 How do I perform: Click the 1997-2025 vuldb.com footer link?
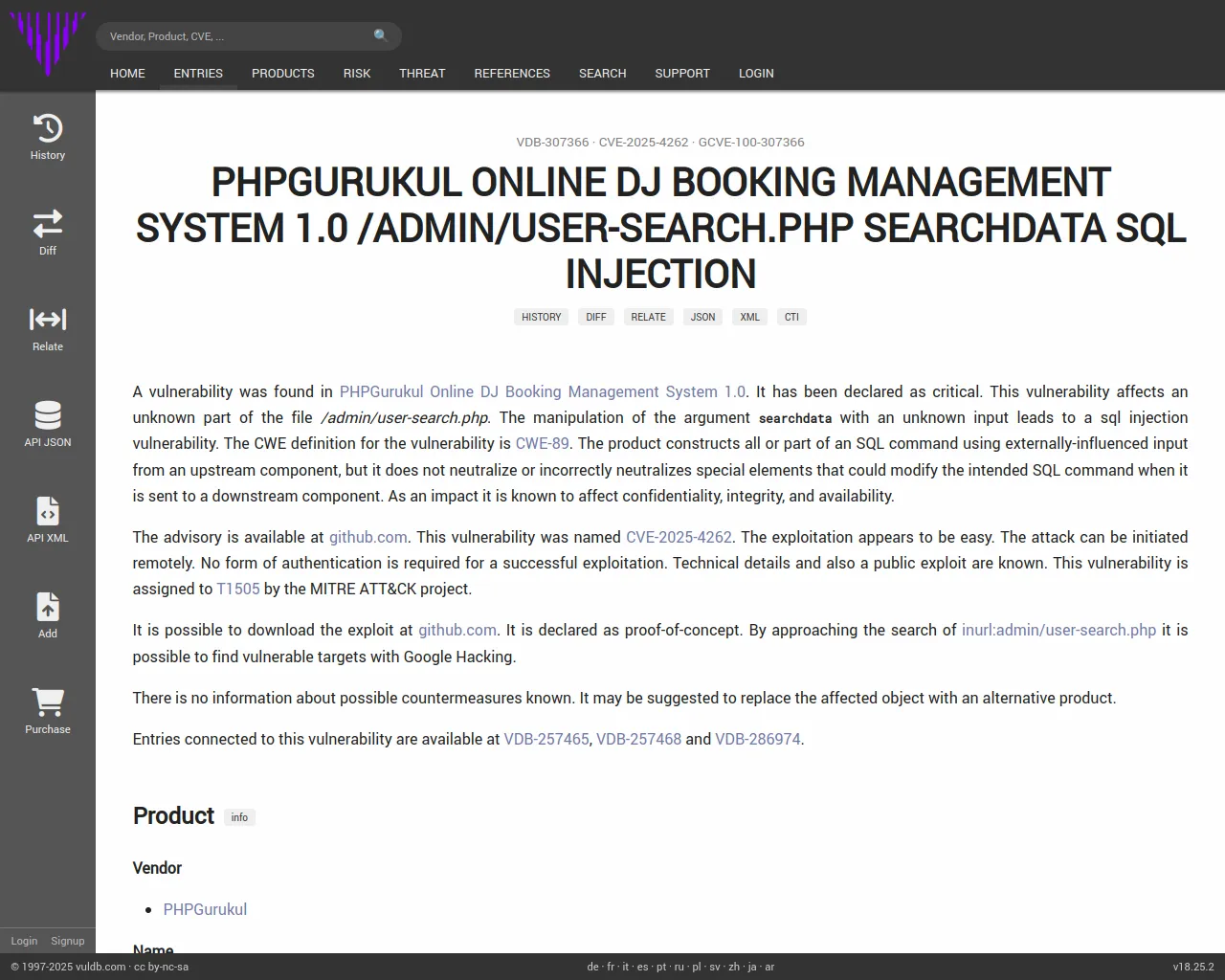click(68, 967)
